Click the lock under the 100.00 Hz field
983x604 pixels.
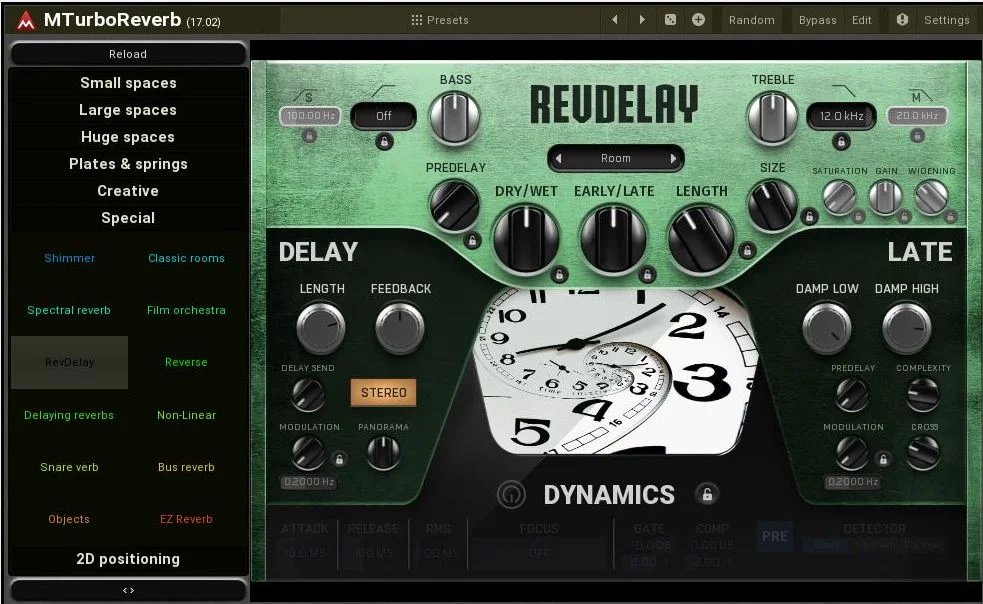click(x=309, y=135)
